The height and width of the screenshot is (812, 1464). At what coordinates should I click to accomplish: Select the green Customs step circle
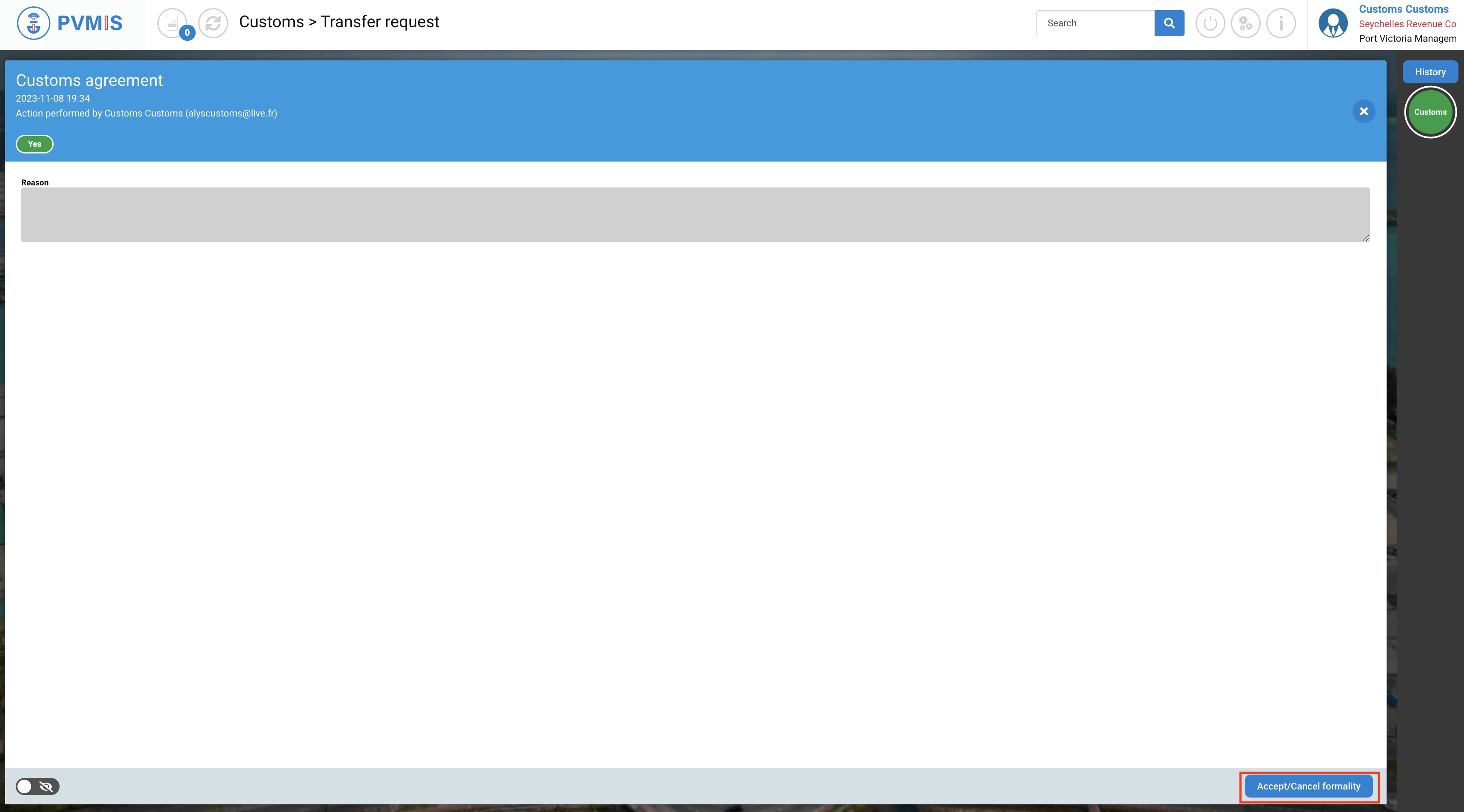pos(1430,112)
